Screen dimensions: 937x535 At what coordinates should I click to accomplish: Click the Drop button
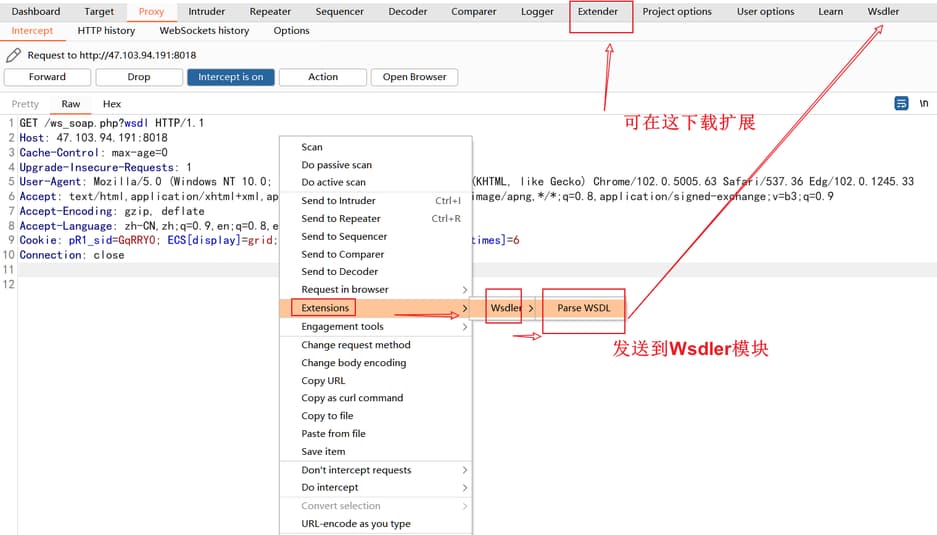[x=139, y=77]
